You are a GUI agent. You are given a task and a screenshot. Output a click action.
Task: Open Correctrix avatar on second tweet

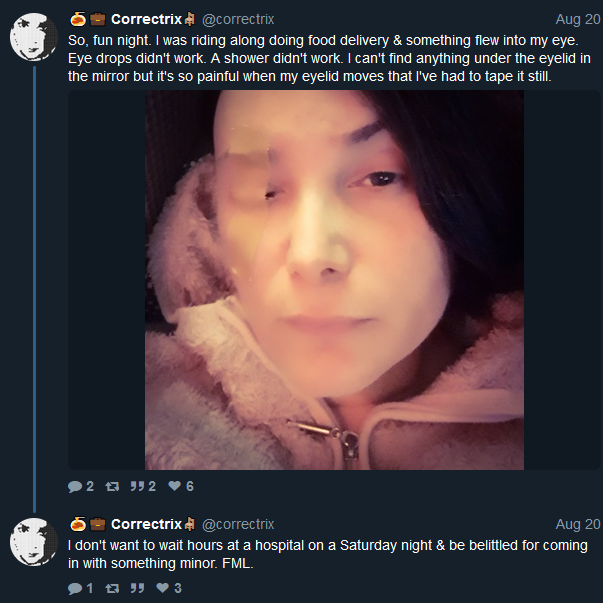[34, 542]
